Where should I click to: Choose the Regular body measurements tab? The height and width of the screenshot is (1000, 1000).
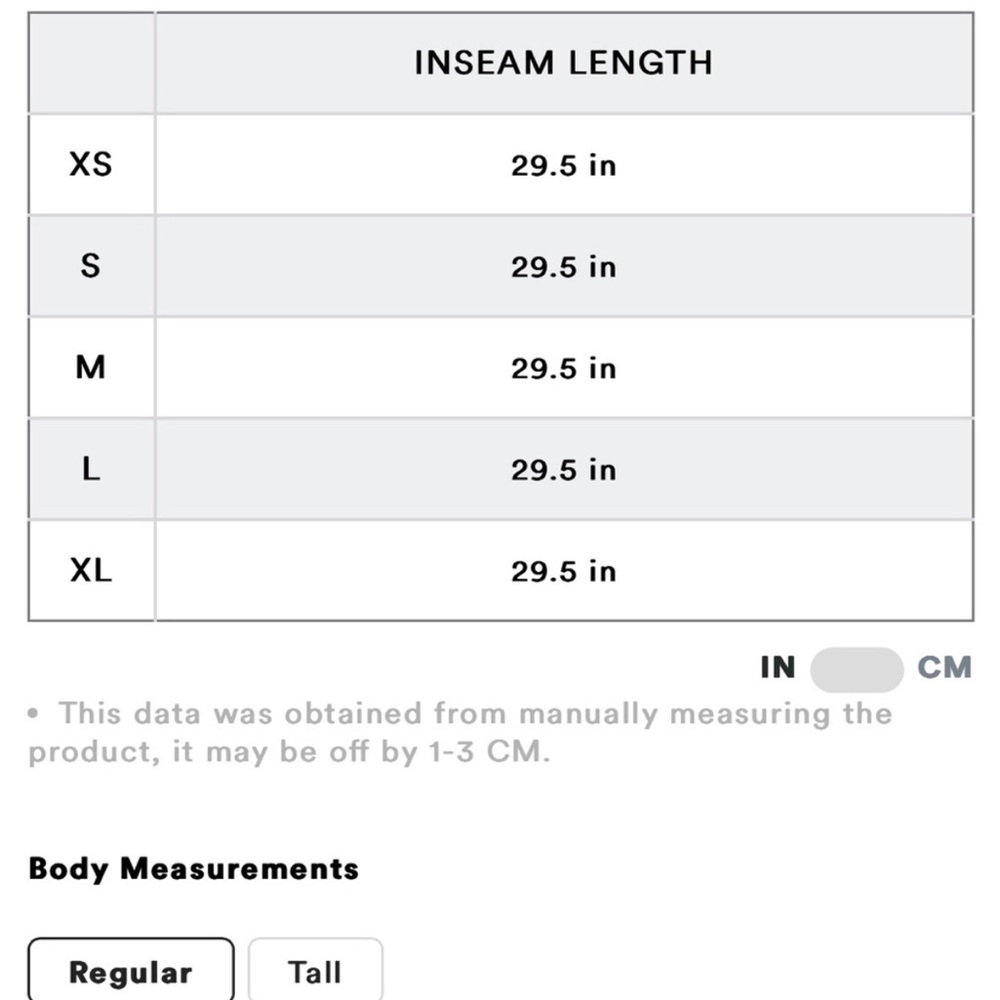pyautogui.click(x=131, y=969)
